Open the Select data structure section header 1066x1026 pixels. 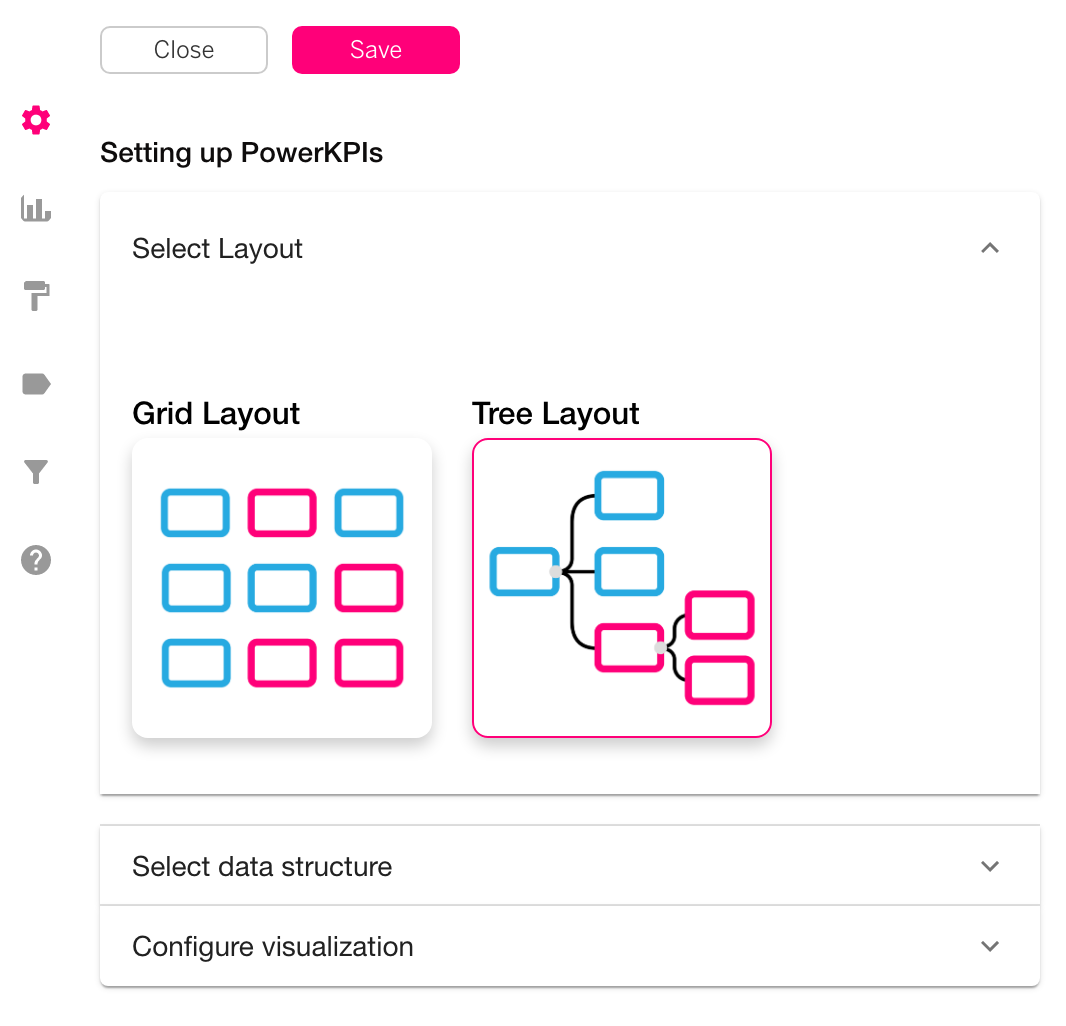570,866
